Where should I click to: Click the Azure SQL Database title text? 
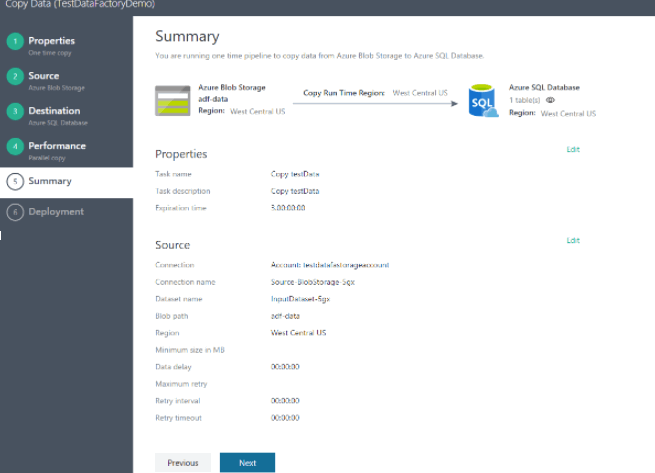coord(544,87)
